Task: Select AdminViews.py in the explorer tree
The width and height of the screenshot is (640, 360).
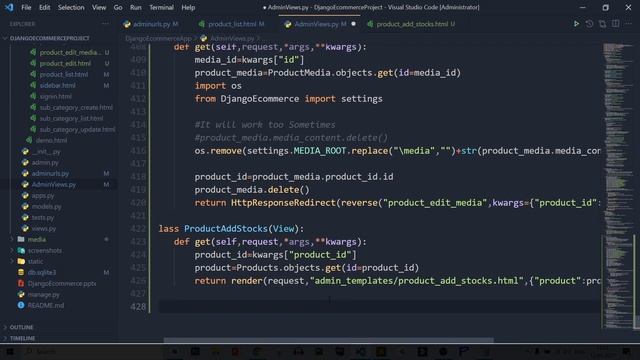Action: [x=53, y=184]
